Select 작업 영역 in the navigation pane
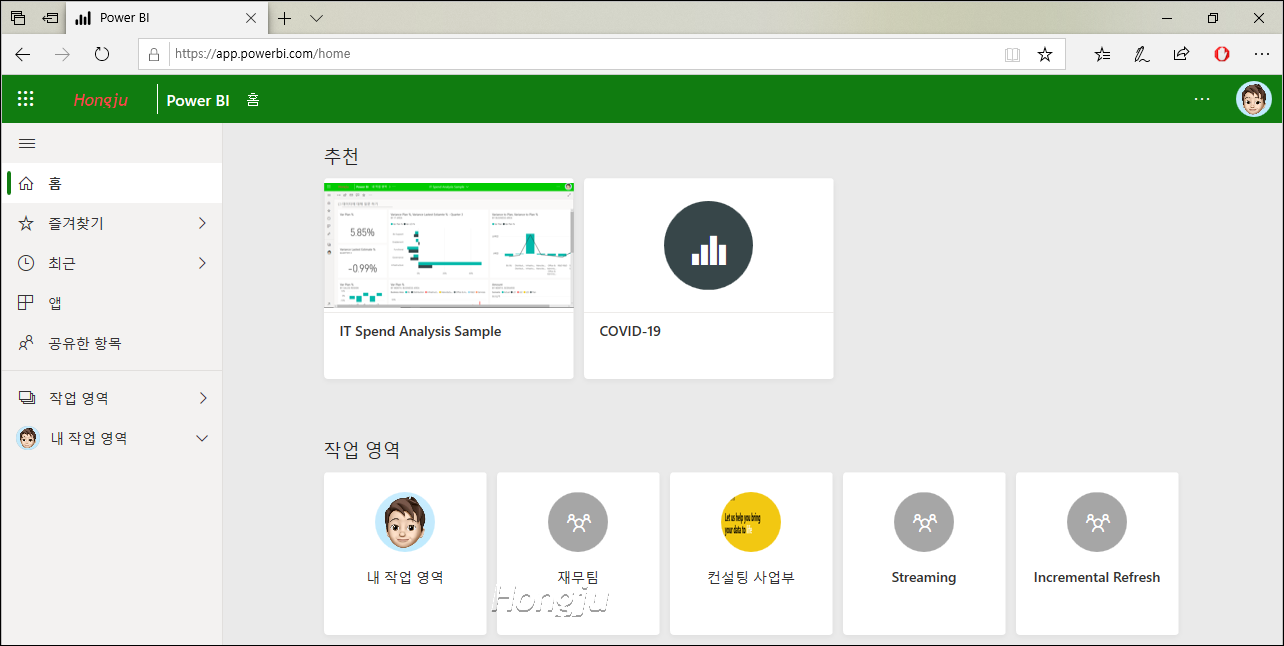Image resolution: width=1284 pixels, height=646 pixels. [111, 398]
